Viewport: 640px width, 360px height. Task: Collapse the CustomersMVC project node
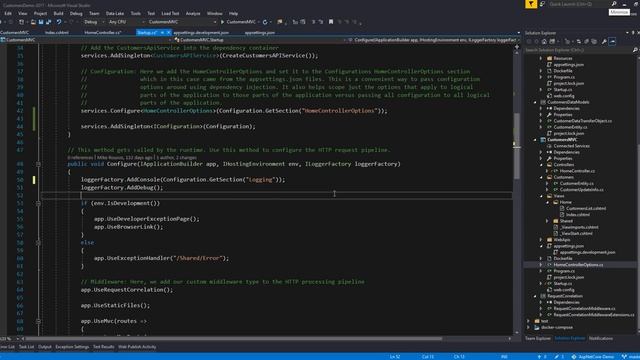click(535, 140)
